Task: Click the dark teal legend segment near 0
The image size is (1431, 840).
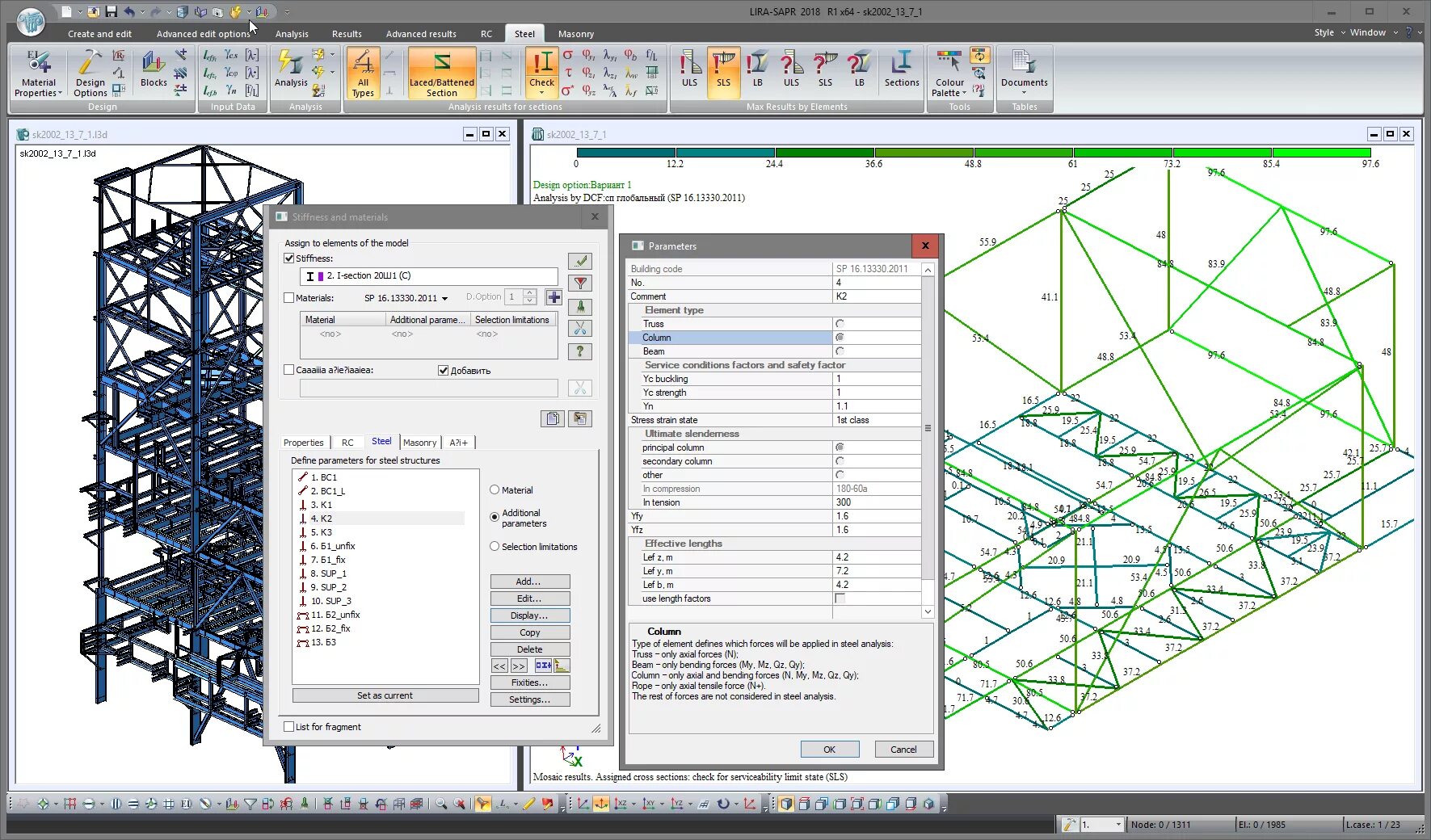Action: pyautogui.click(x=626, y=153)
